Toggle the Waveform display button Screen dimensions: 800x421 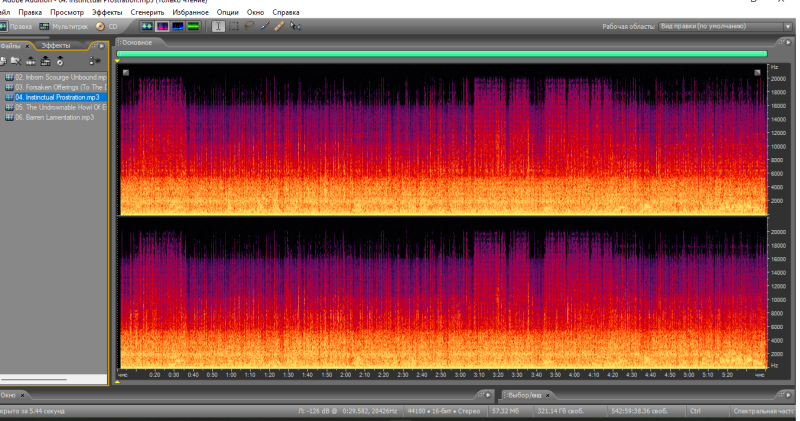point(146,26)
